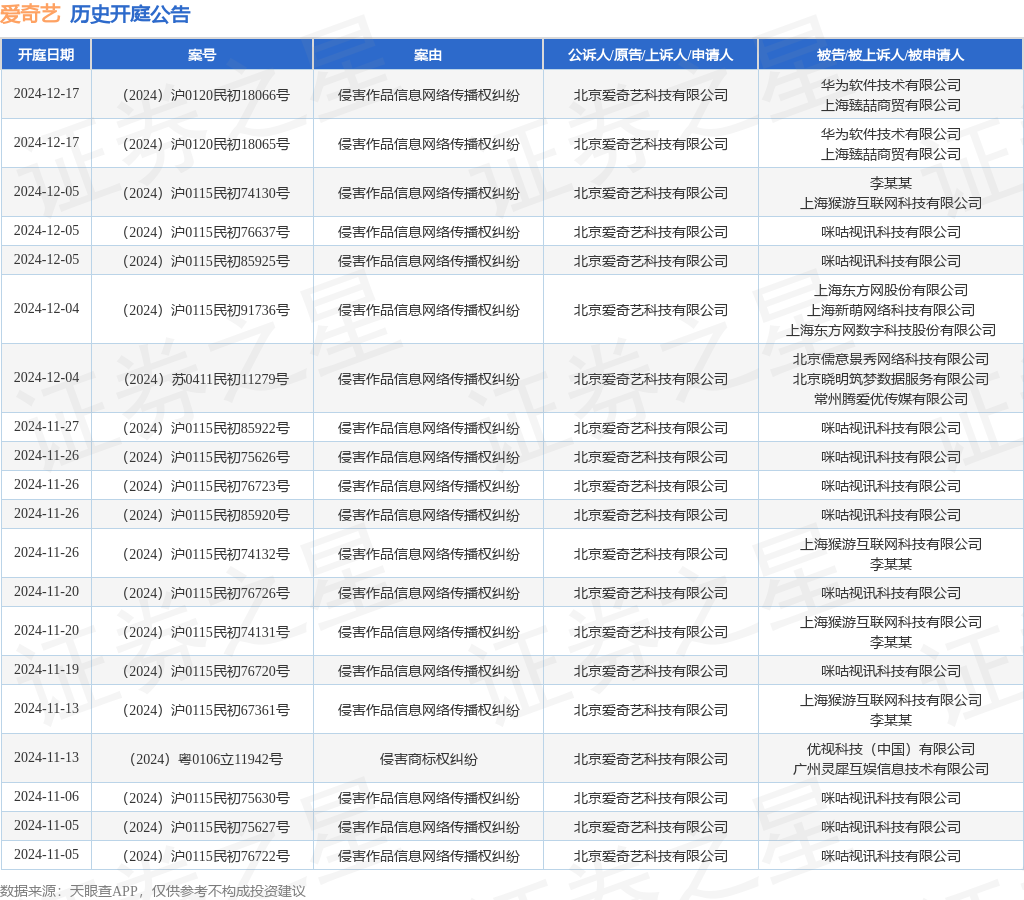
Task: Click '咪咕视讯科技有限公司' in the 85922号 row
Action: pos(891,428)
